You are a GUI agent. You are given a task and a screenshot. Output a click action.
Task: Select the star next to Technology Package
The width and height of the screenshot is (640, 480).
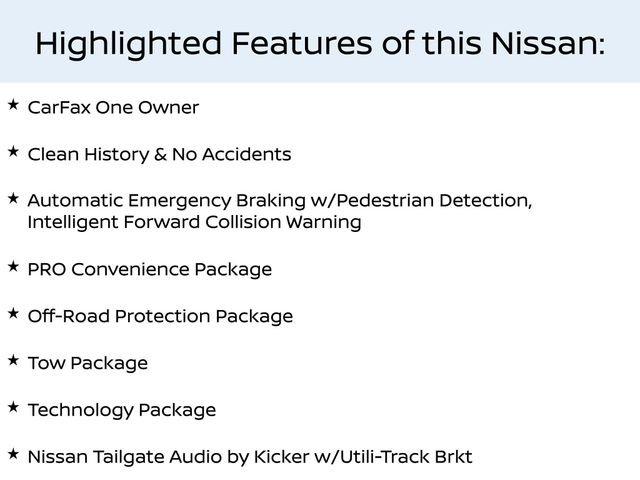pos(12,407)
